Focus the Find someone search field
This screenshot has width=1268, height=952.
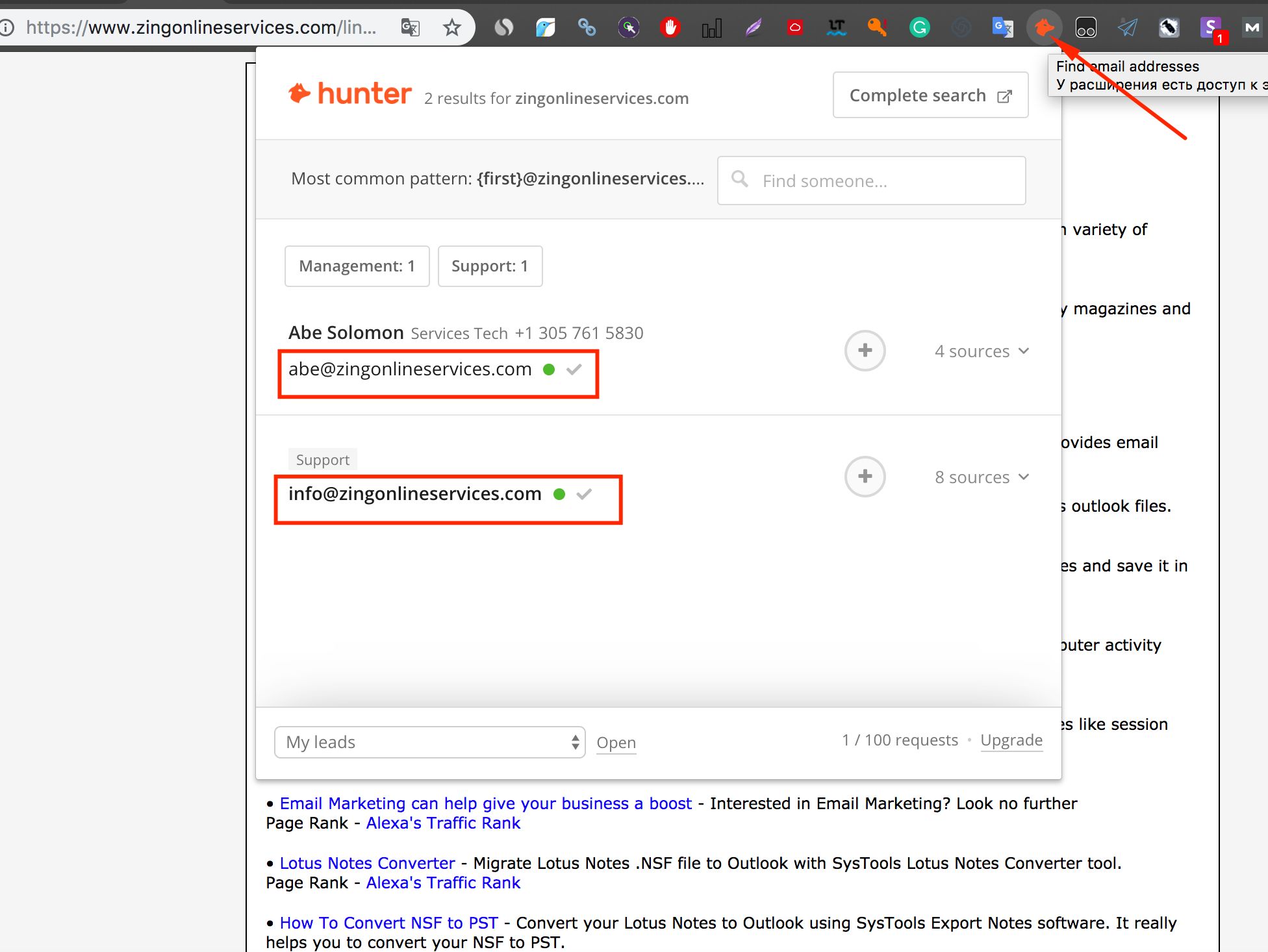(871, 181)
